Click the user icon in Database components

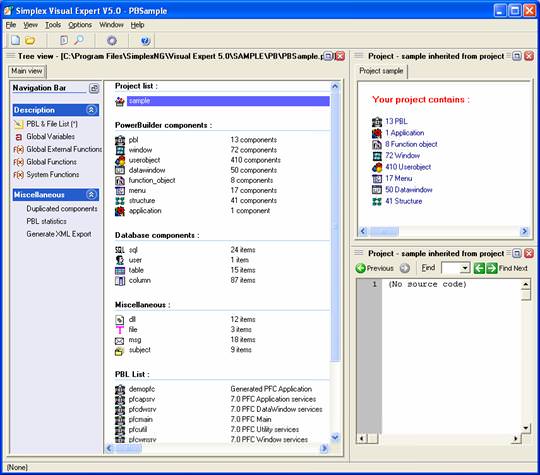tap(120, 260)
